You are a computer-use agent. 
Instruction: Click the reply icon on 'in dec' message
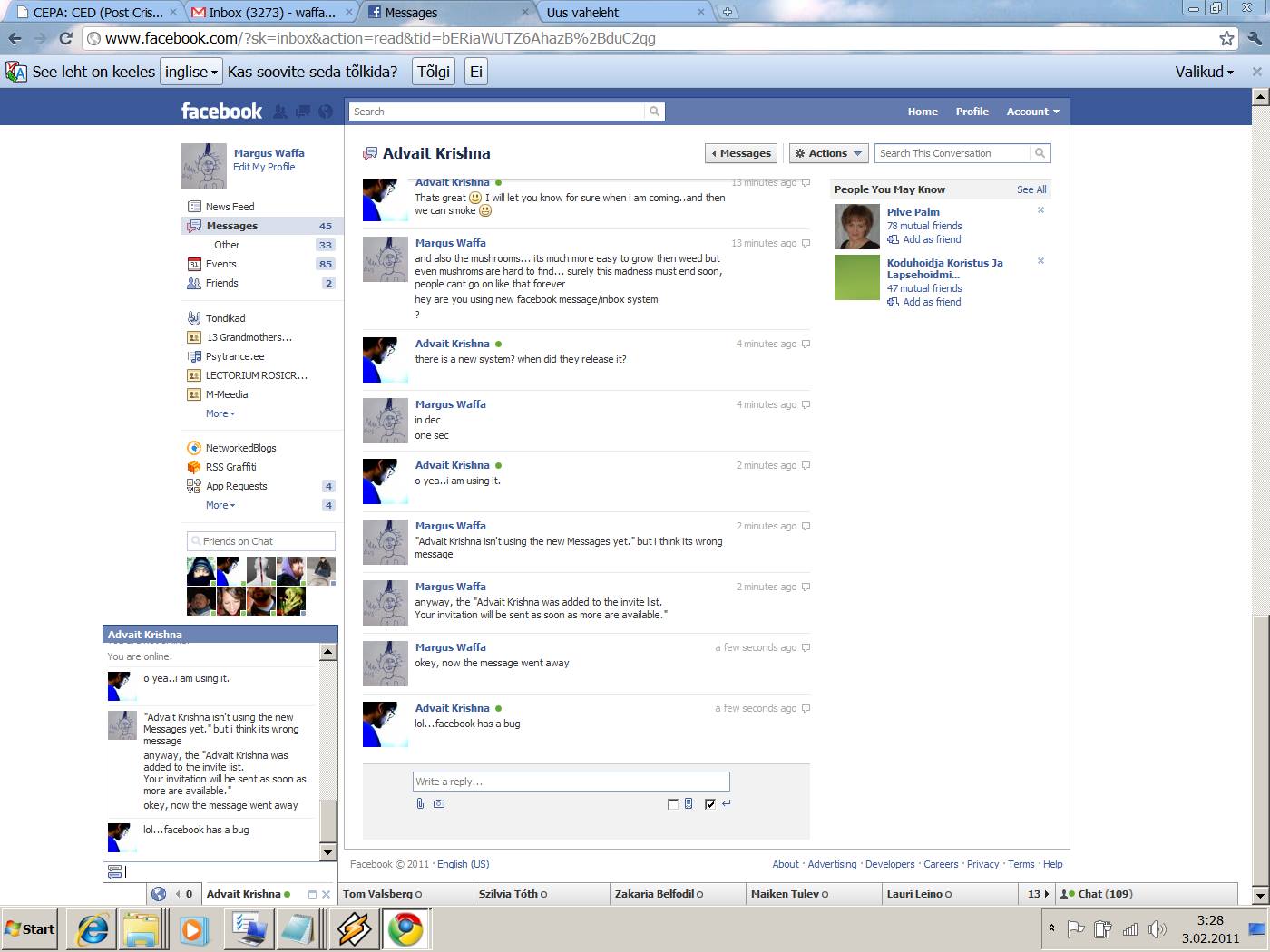806,405
